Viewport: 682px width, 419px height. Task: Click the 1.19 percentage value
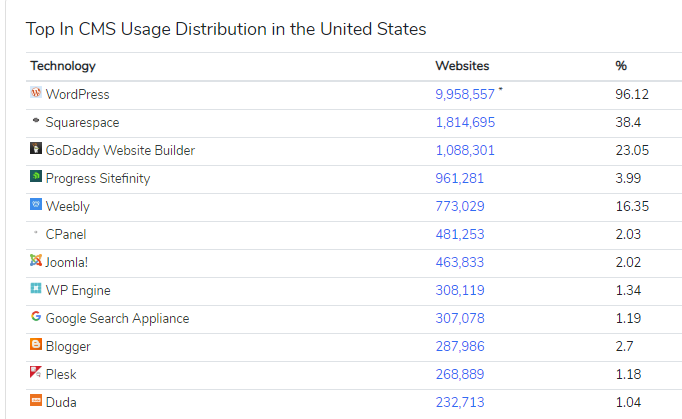pyautogui.click(x=628, y=318)
